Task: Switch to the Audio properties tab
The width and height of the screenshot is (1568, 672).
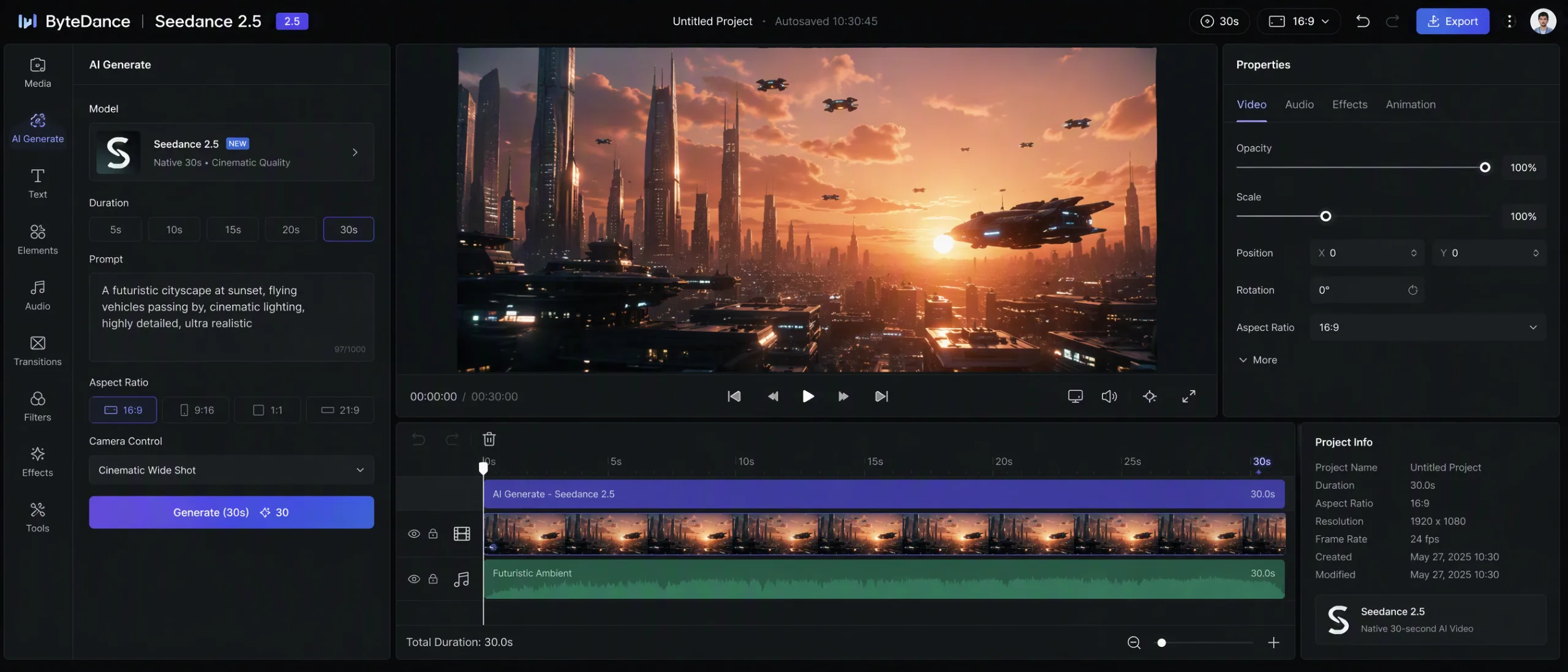Action: 1299,105
